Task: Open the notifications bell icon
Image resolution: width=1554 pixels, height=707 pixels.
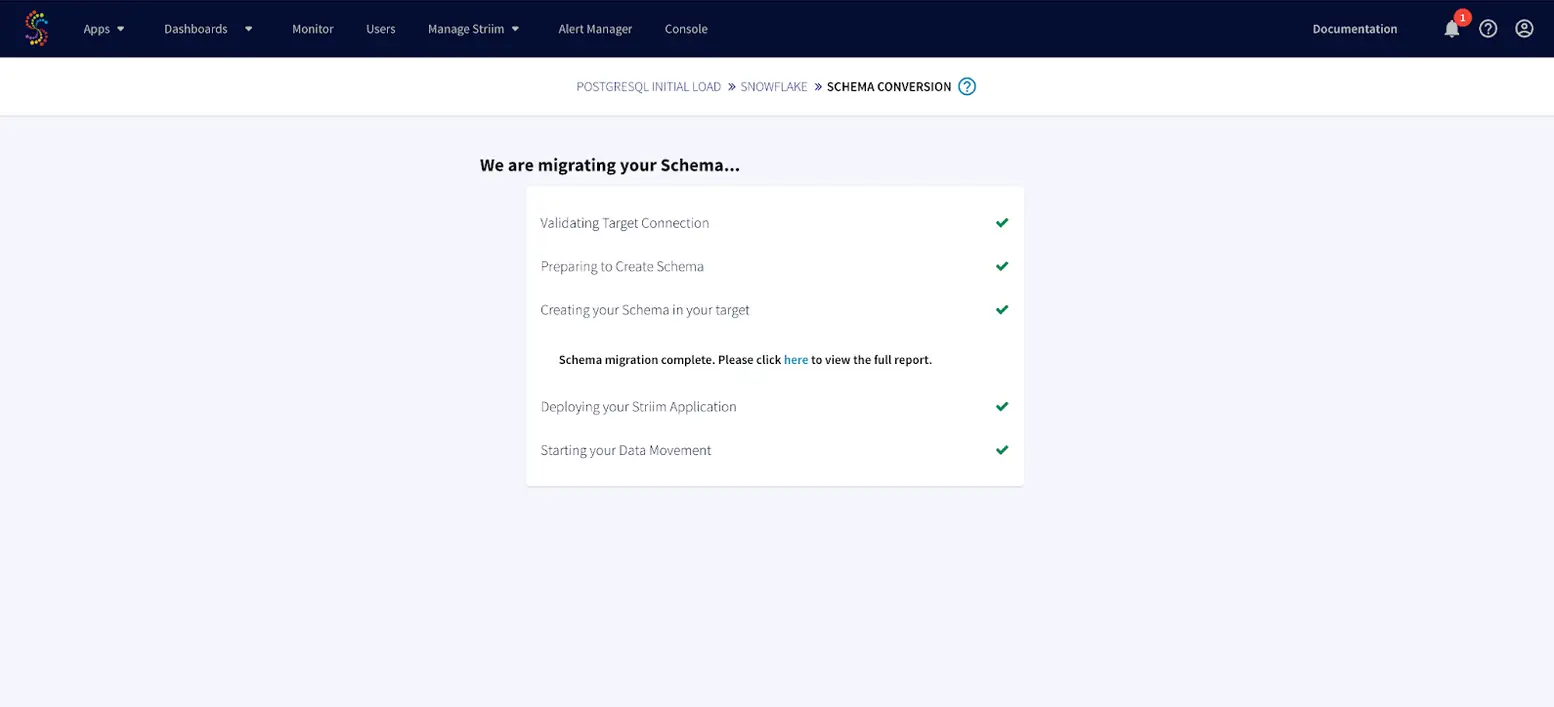Action: (x=1451, y=29)
